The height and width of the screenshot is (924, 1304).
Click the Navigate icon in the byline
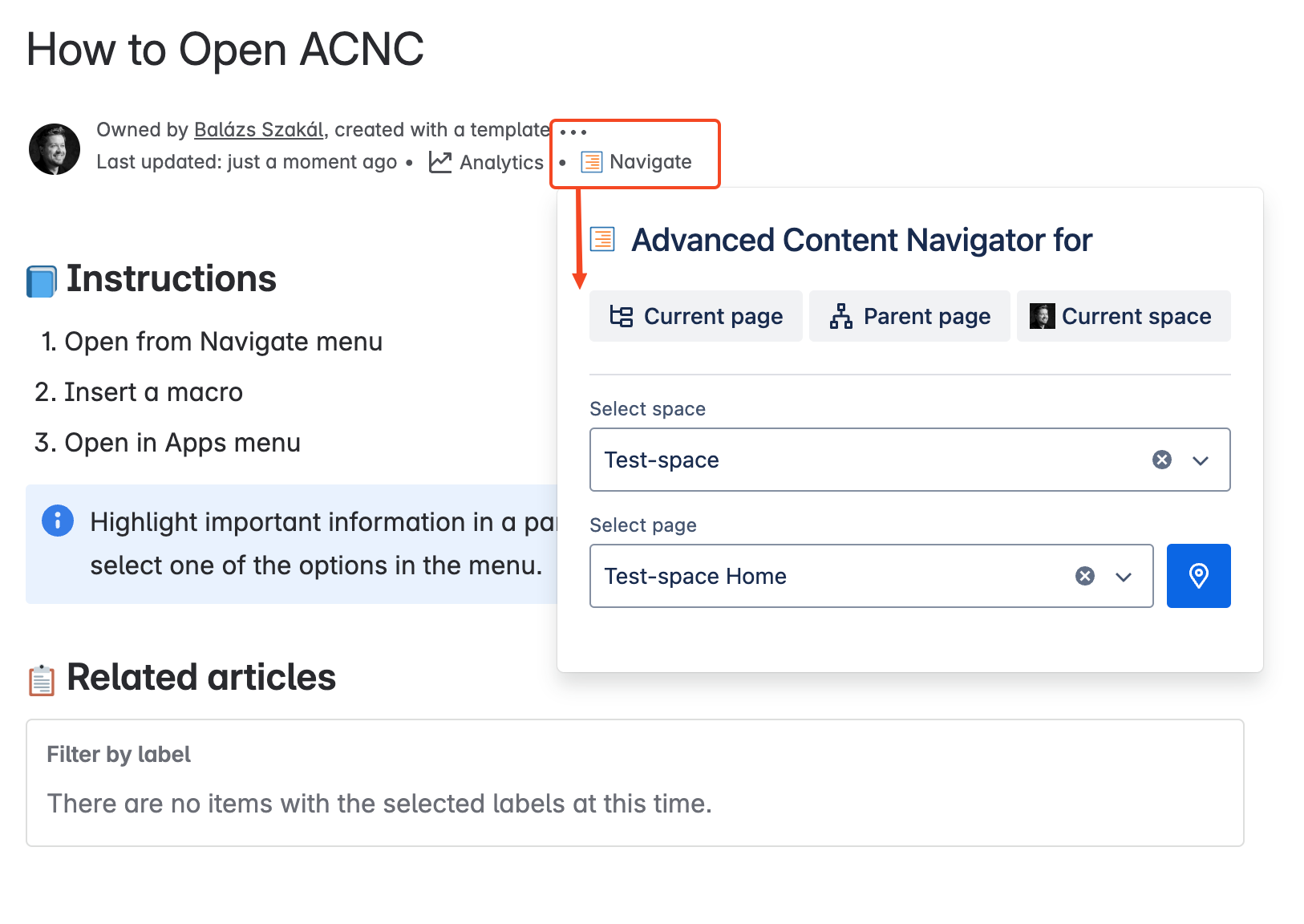click(x=591, y=162)
